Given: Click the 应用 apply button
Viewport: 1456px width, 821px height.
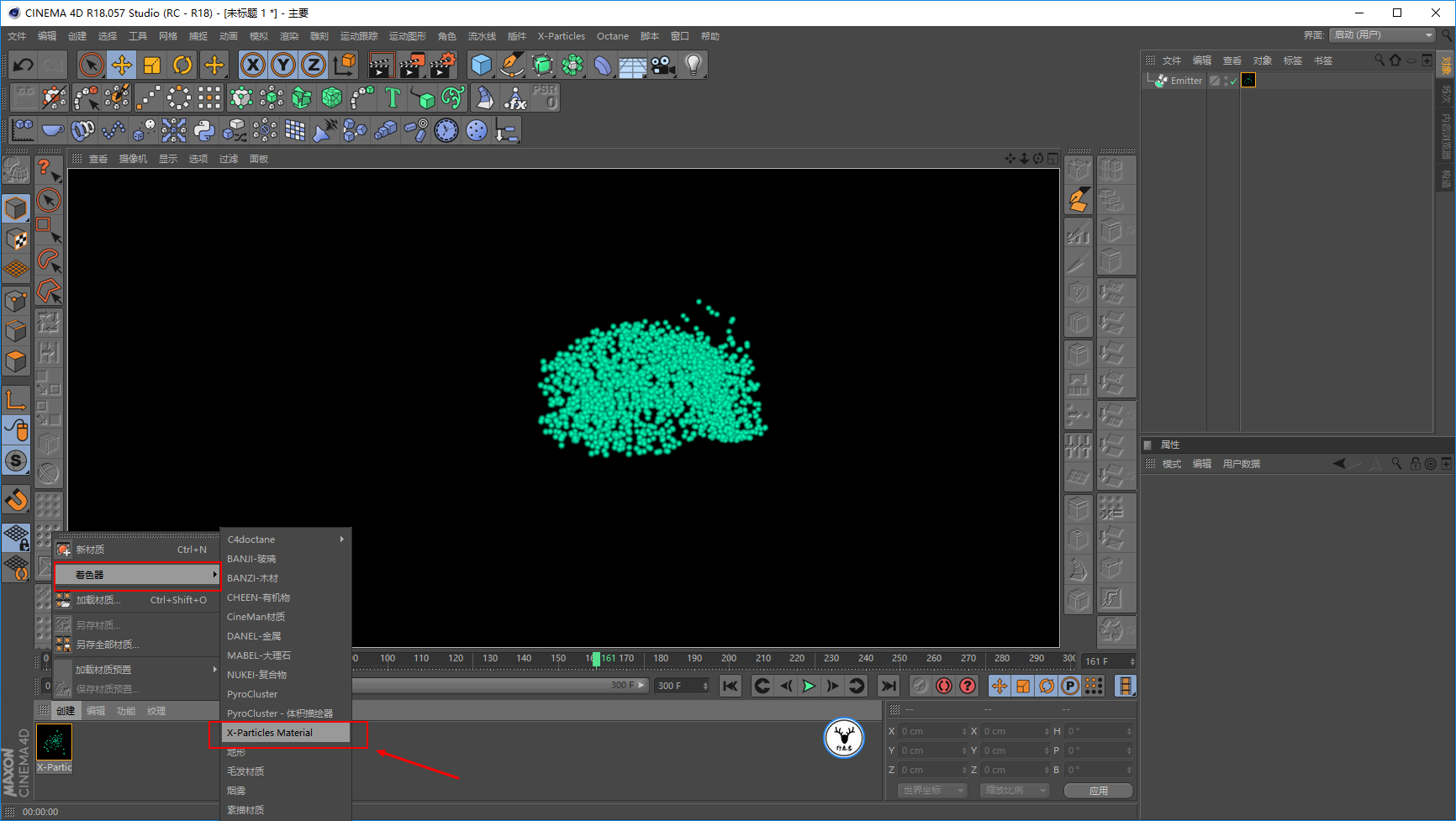Looking at the screenshot, I should tap(1099, 791).
